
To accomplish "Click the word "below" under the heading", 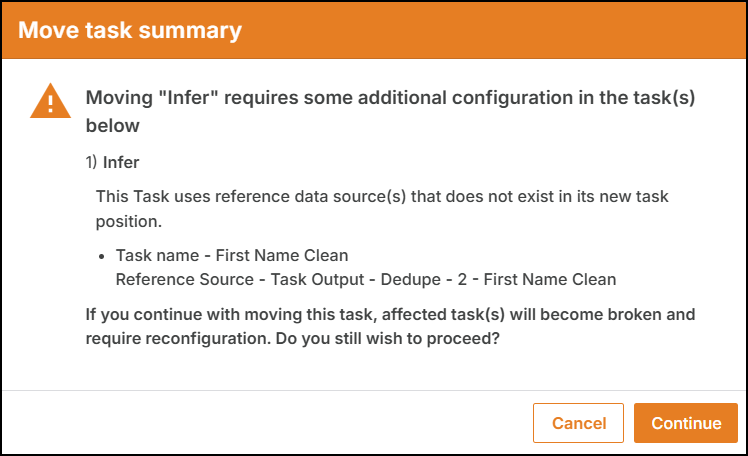I will click(x=113, y=126).
